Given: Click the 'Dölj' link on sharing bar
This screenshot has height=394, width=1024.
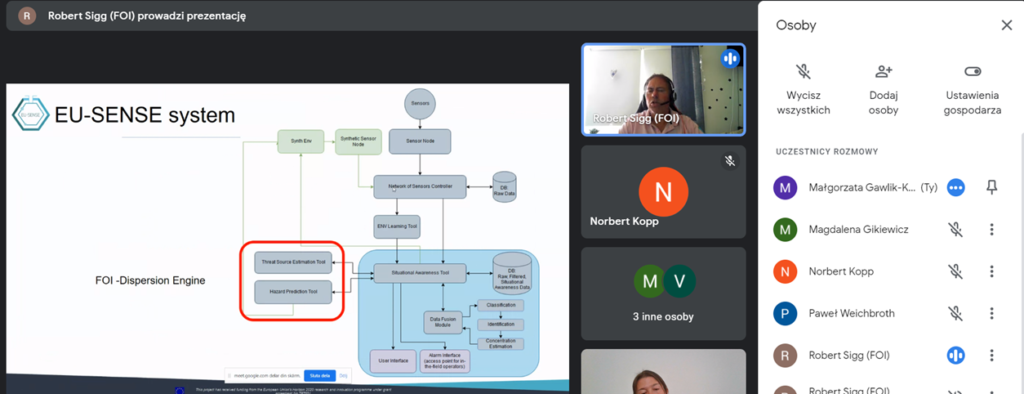Looking at the screenshot, I should coord(344,376).
